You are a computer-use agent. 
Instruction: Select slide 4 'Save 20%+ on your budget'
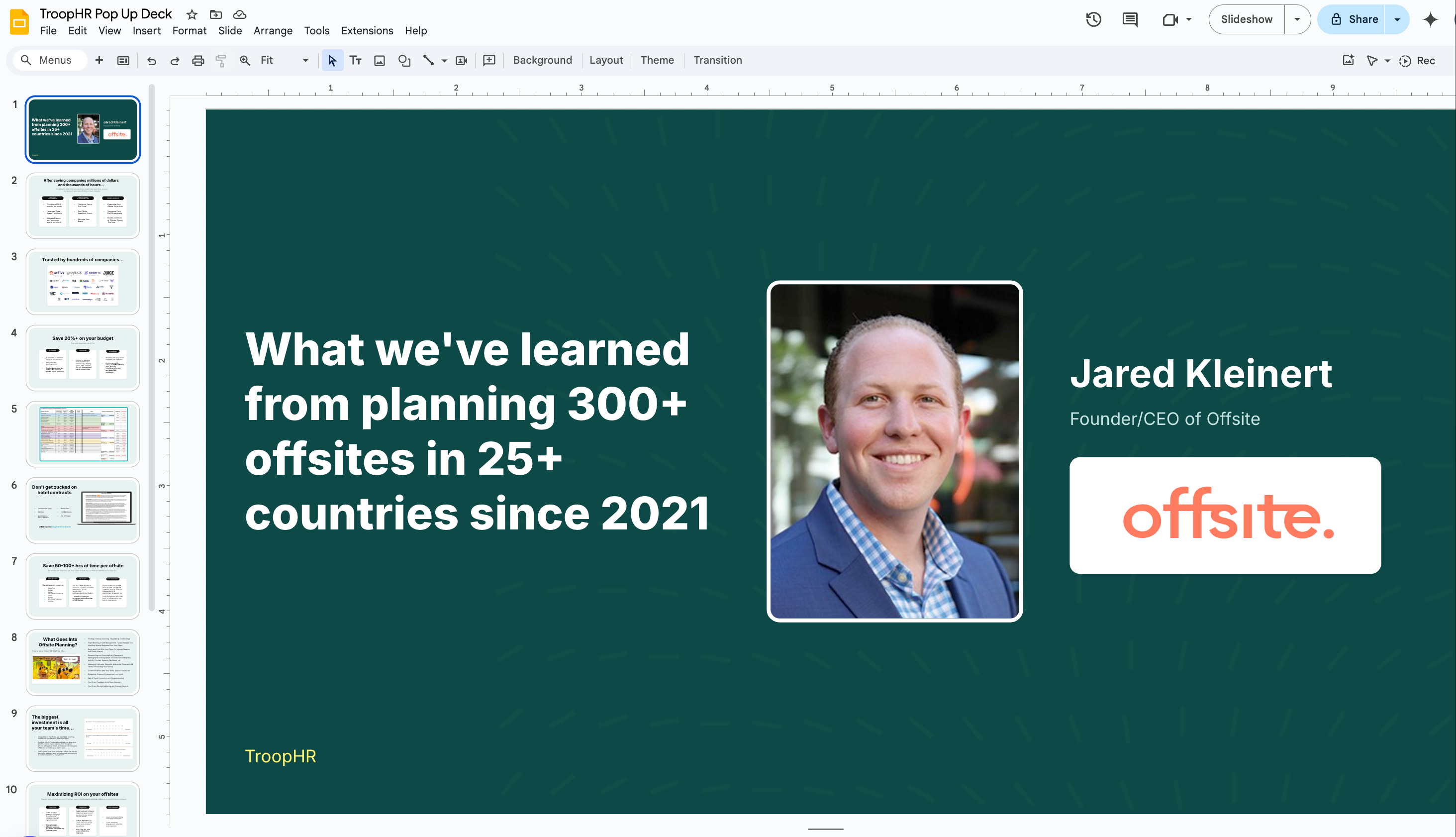(83, 358)
